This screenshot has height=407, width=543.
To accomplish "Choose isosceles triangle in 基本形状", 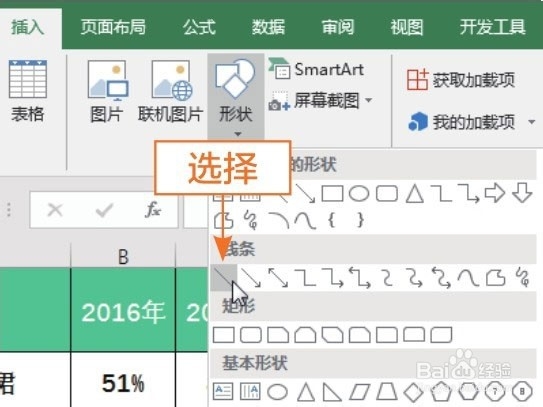I will coord(305,391).
